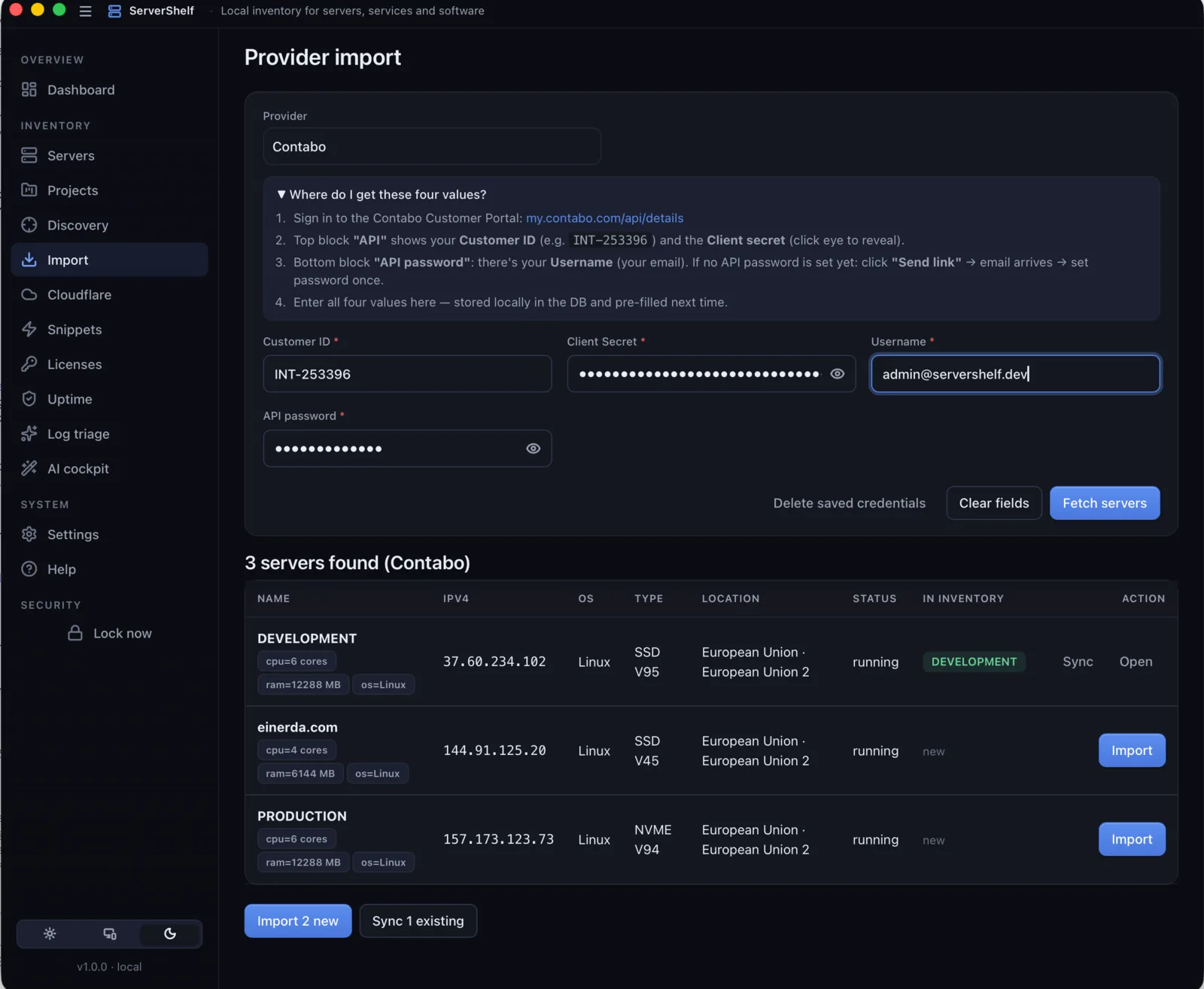Screen dimensions: 1204x989
Task: Click IP address 144.91.125.20
Action: click(494, 750)
